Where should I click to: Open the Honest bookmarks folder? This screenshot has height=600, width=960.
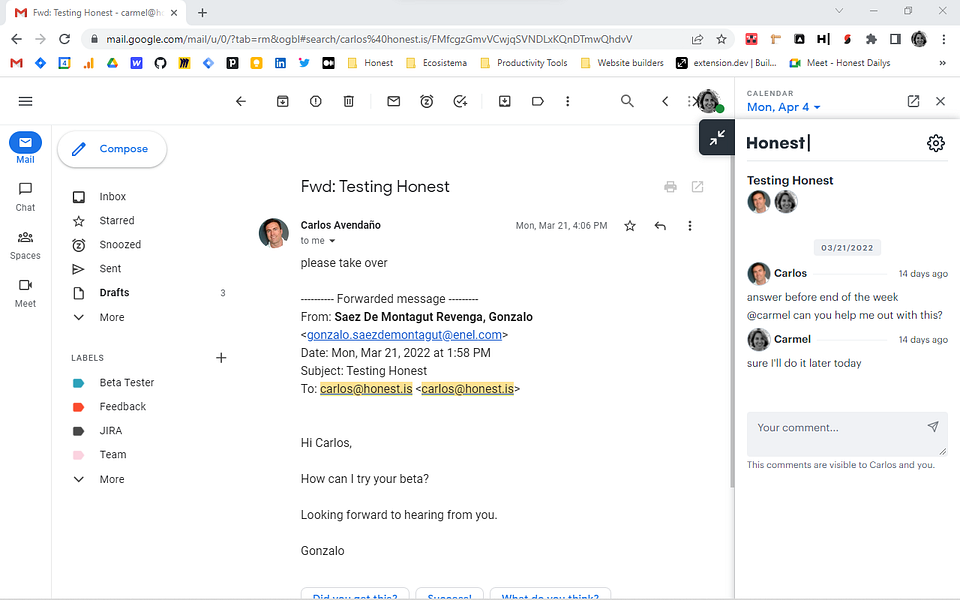click(370, 63)
